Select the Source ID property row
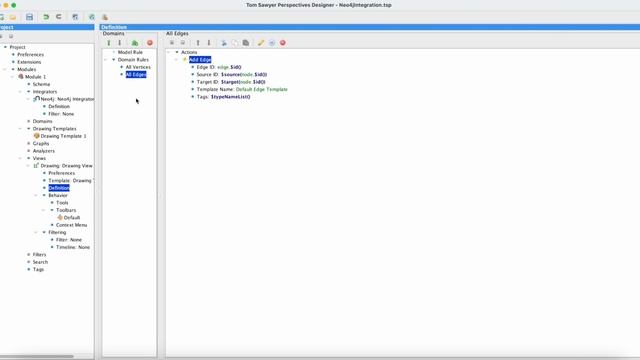 (x=232, y=74)
